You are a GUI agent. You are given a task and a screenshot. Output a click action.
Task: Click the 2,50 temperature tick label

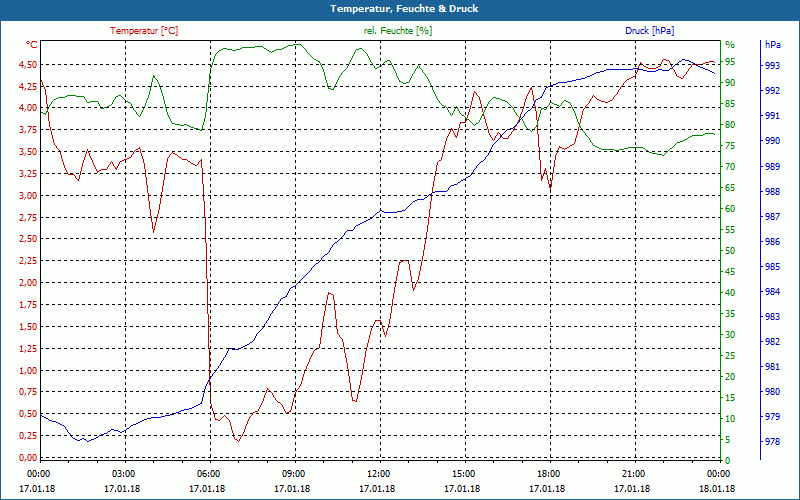[x=27, y=239]
